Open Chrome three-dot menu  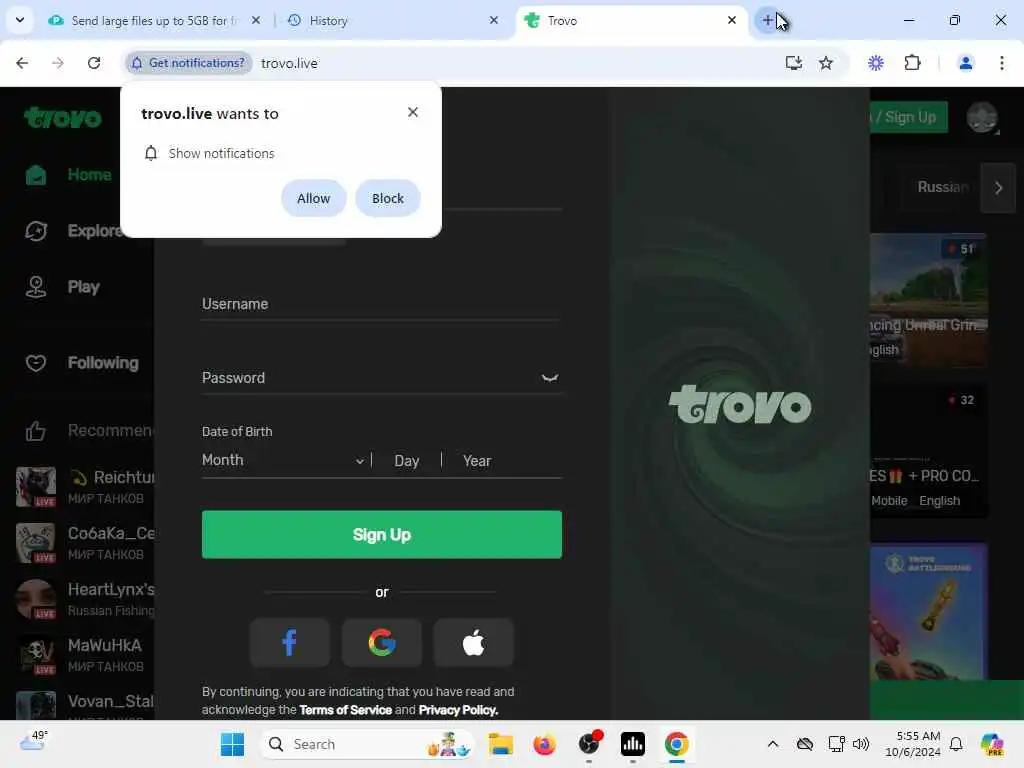click(1002, 63)
